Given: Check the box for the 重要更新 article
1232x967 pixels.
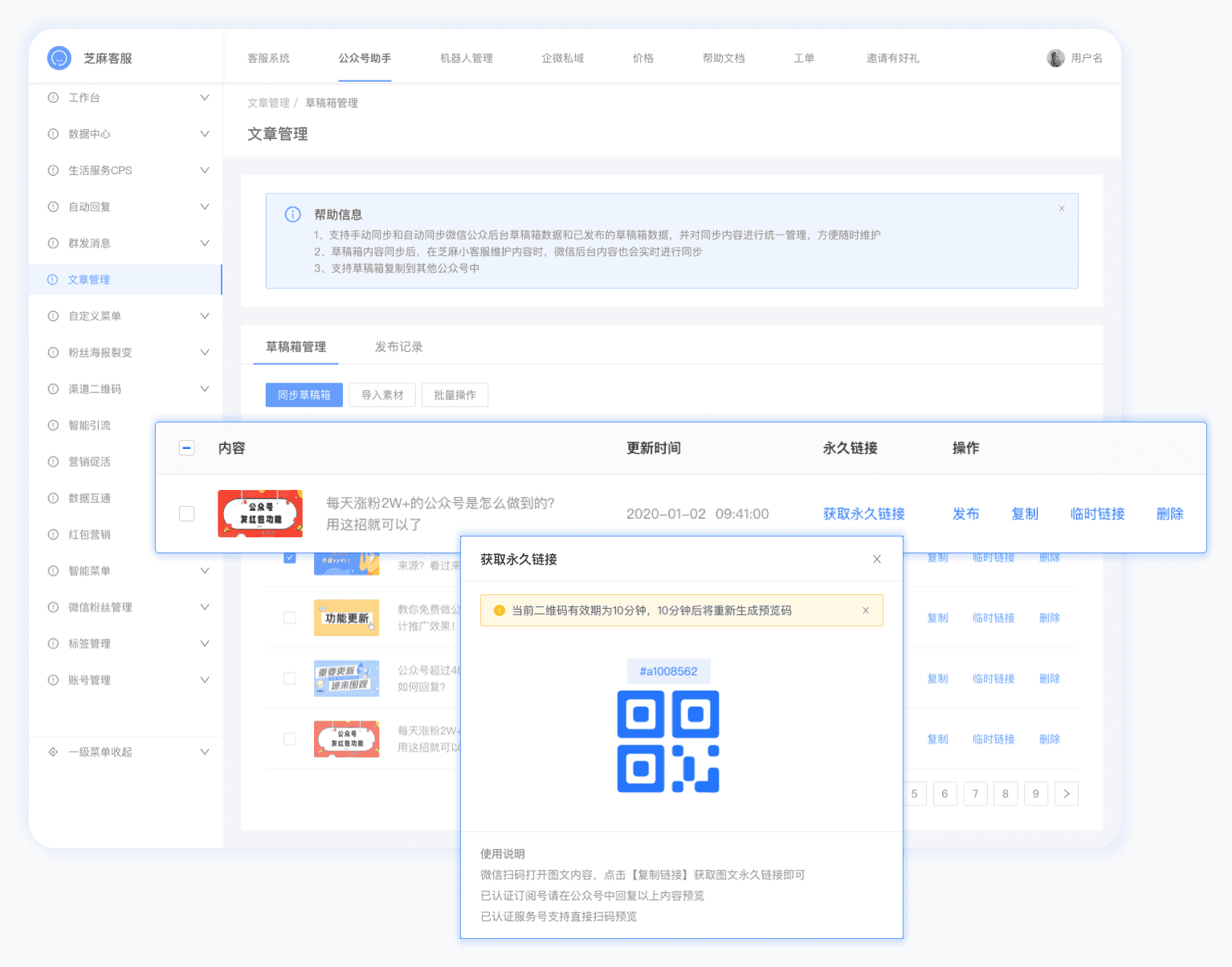Looking at the screenshot, I should [290, 679].
